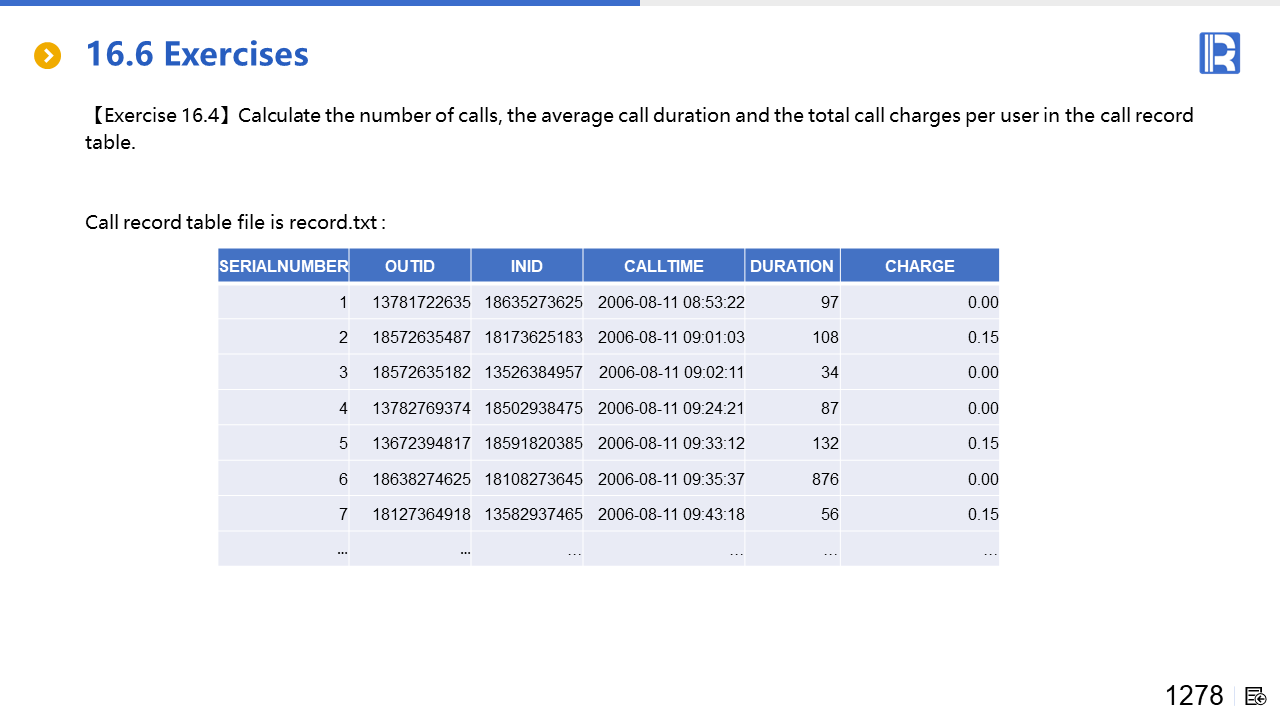Select the SERIALNUMBER column header
This screenshot has height=720, width=1280.
[x=284, y=266]
